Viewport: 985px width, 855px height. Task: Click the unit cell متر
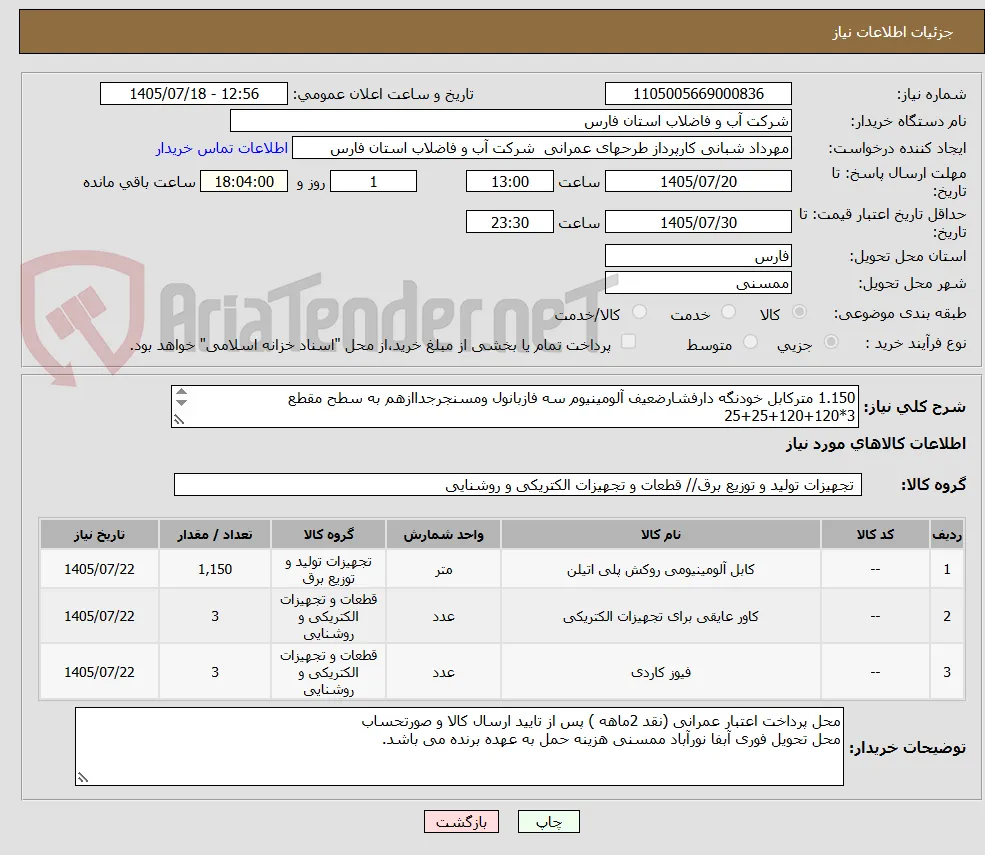(444, 569)
